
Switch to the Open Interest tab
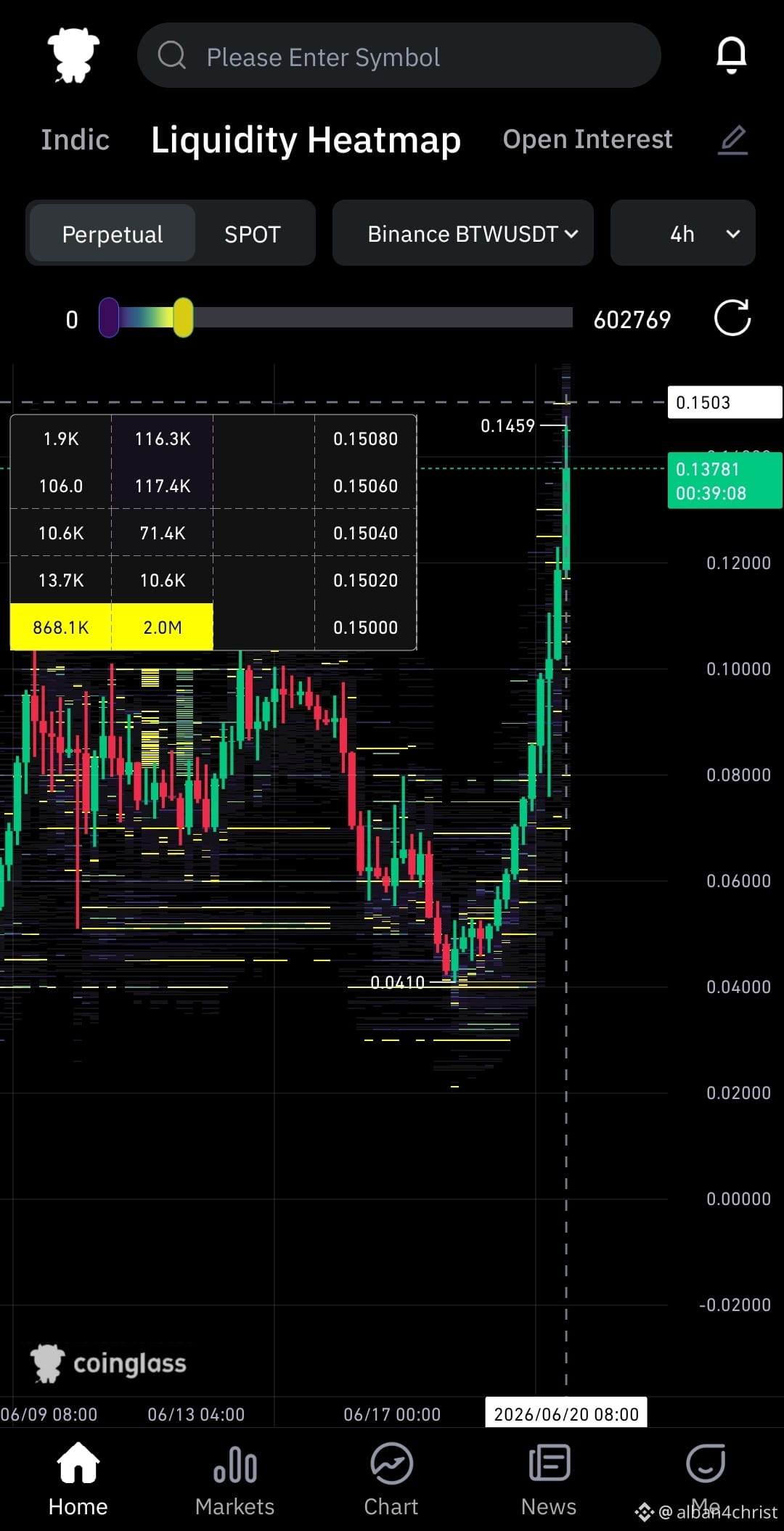click(x=587, y=139)
